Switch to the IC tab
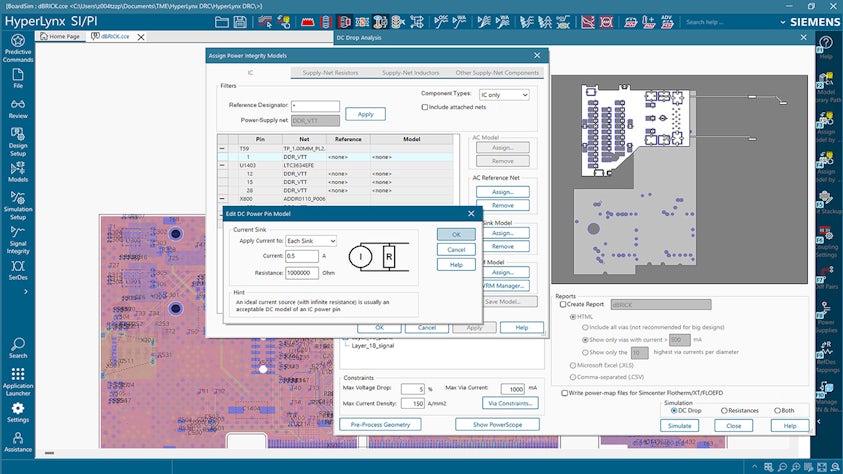Screen dimensions: 843x474 pyautogui.click(x=250, y=73)
